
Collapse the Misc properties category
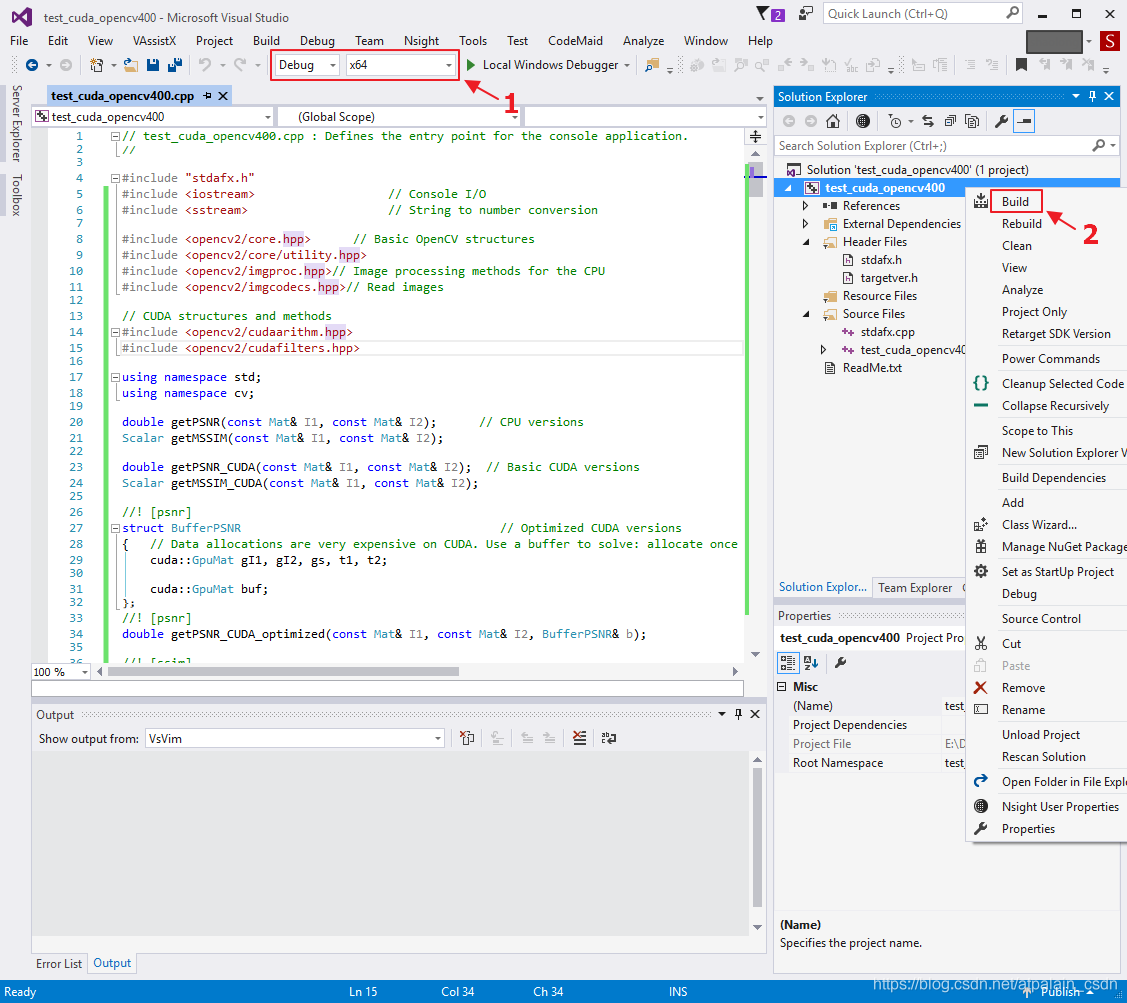[x=782, y=687]
